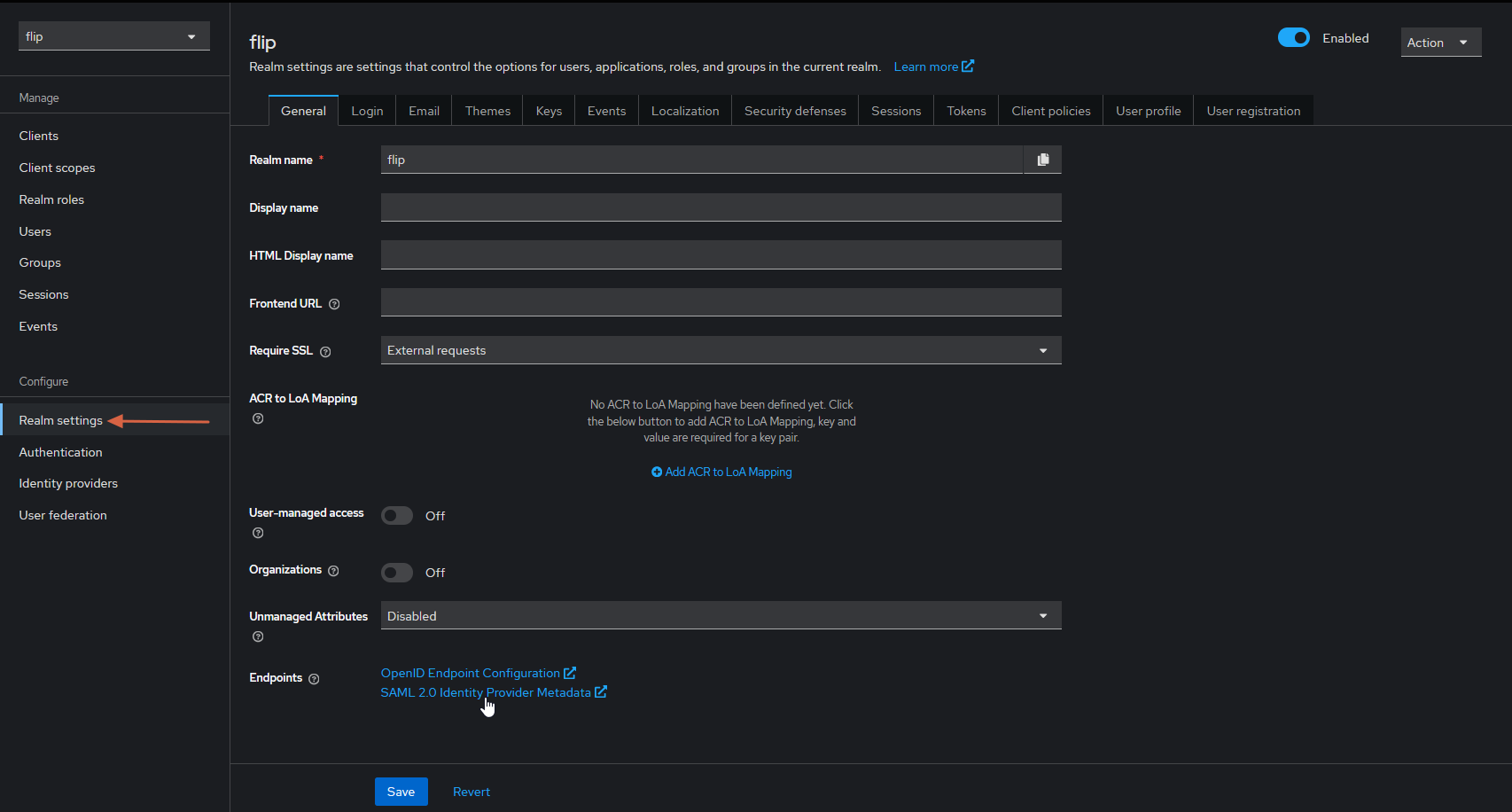
Task: Show help for Organizations
Action: (333, 571)
